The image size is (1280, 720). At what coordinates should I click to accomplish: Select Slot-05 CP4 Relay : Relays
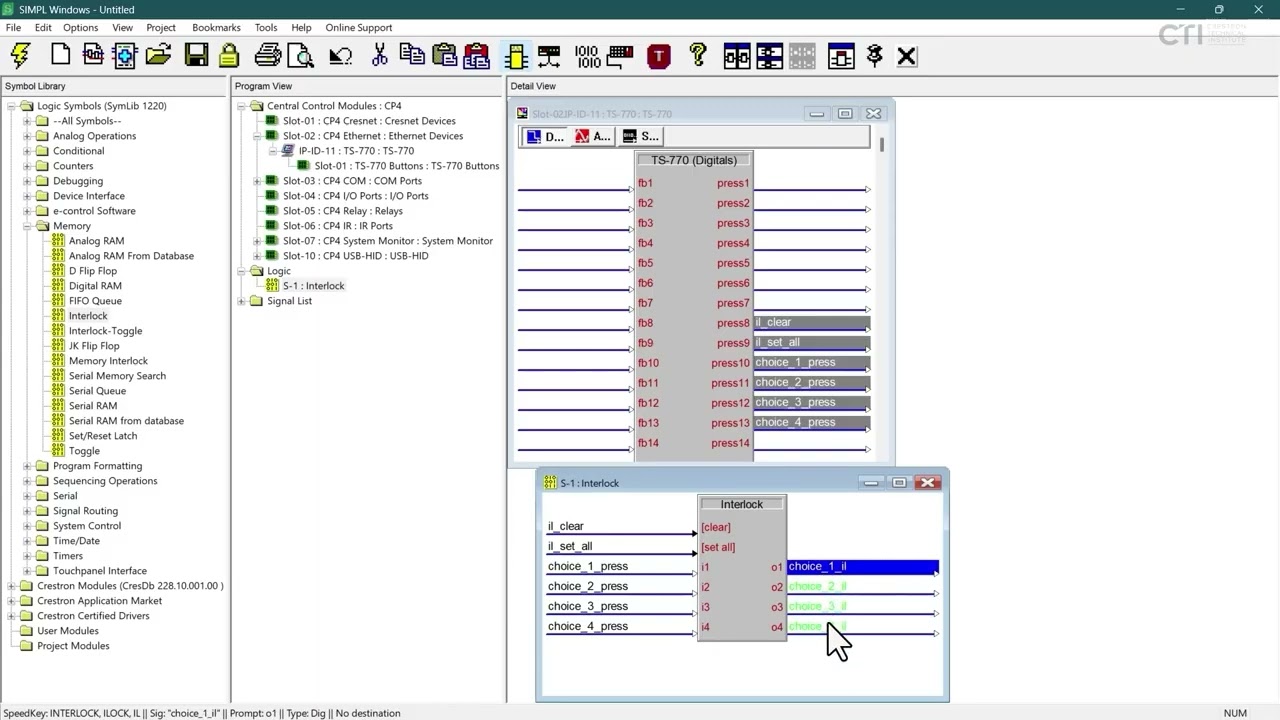pyautogui.click(x=342, y=211)
